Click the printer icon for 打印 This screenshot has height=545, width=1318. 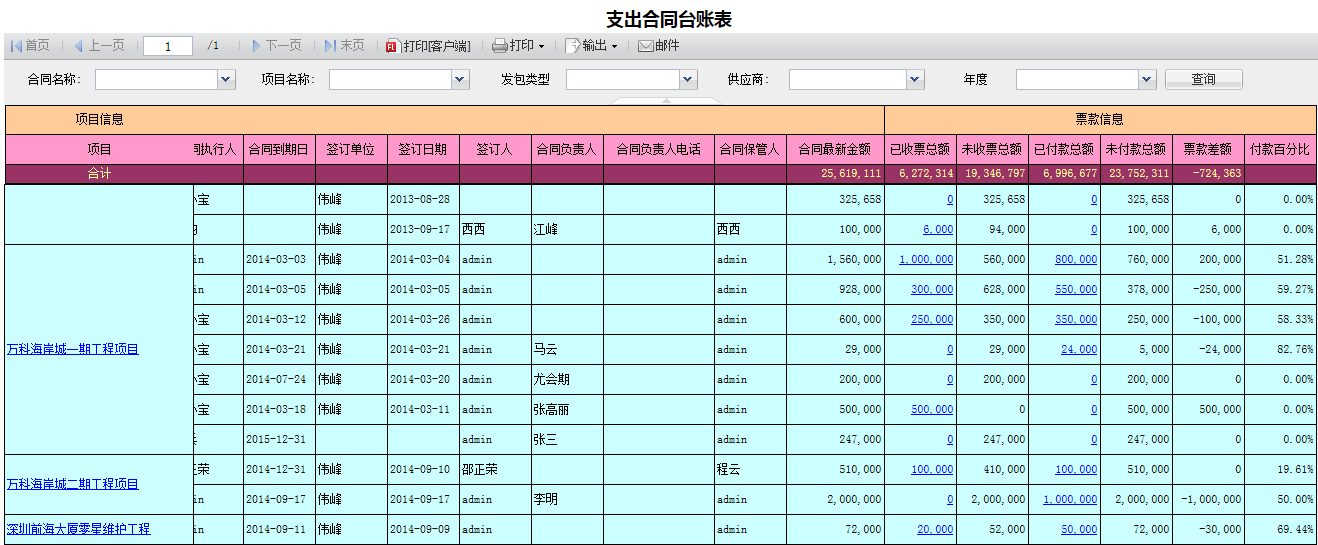[500, 46]
